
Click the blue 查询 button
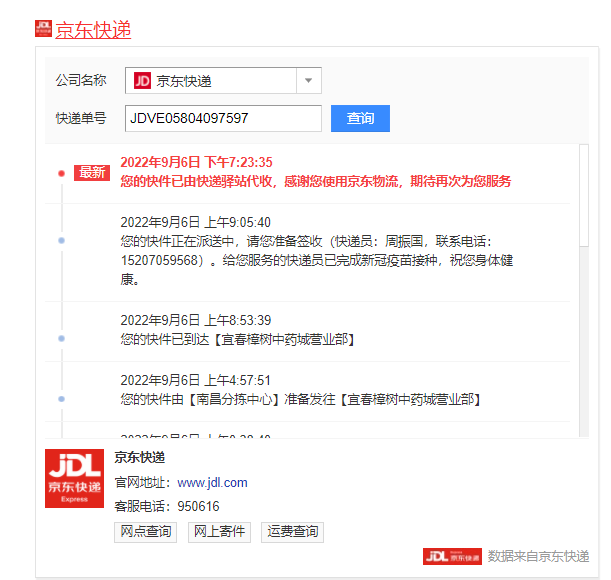(360, 118)
